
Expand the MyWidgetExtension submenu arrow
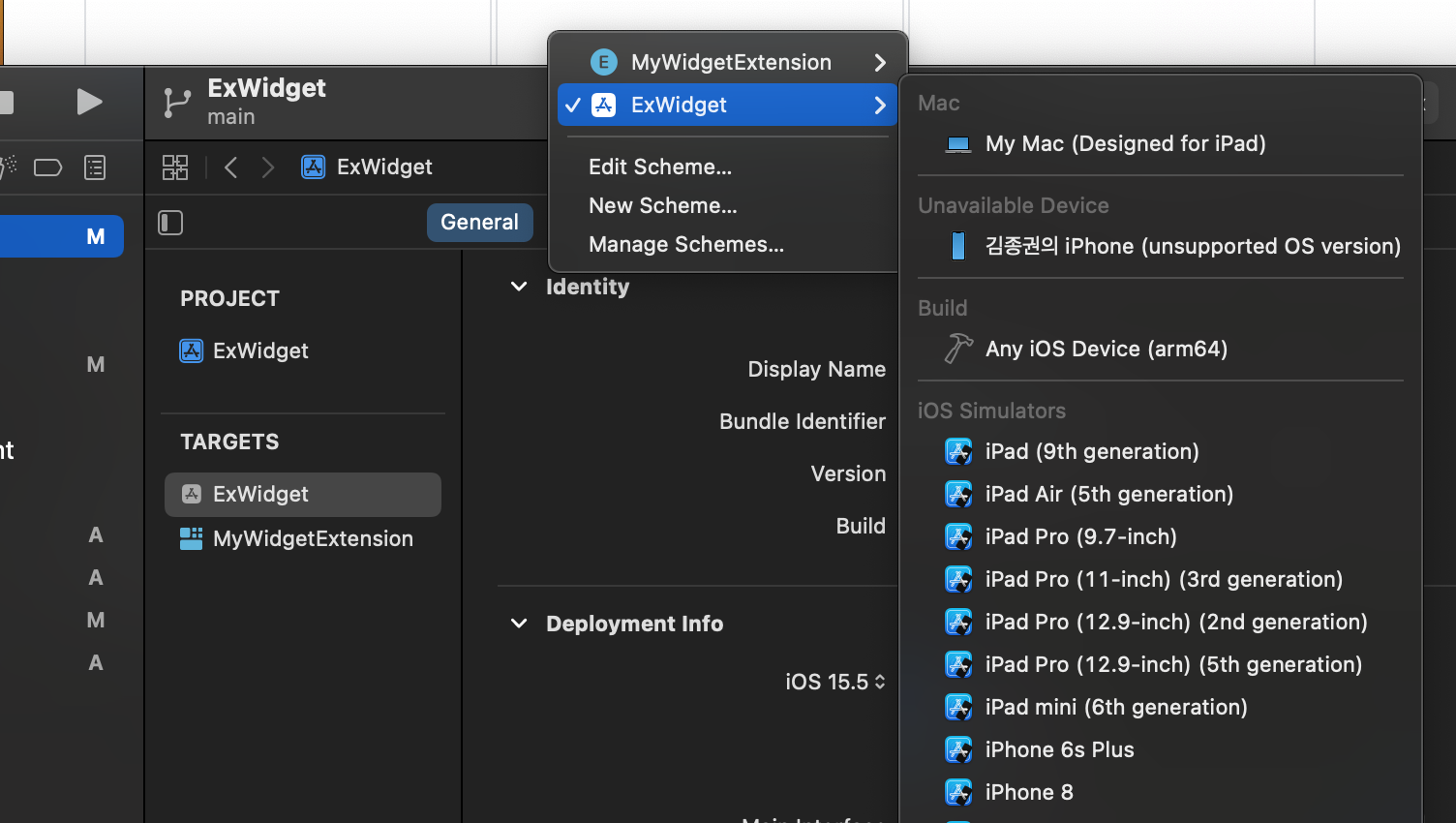click(879, 62)
